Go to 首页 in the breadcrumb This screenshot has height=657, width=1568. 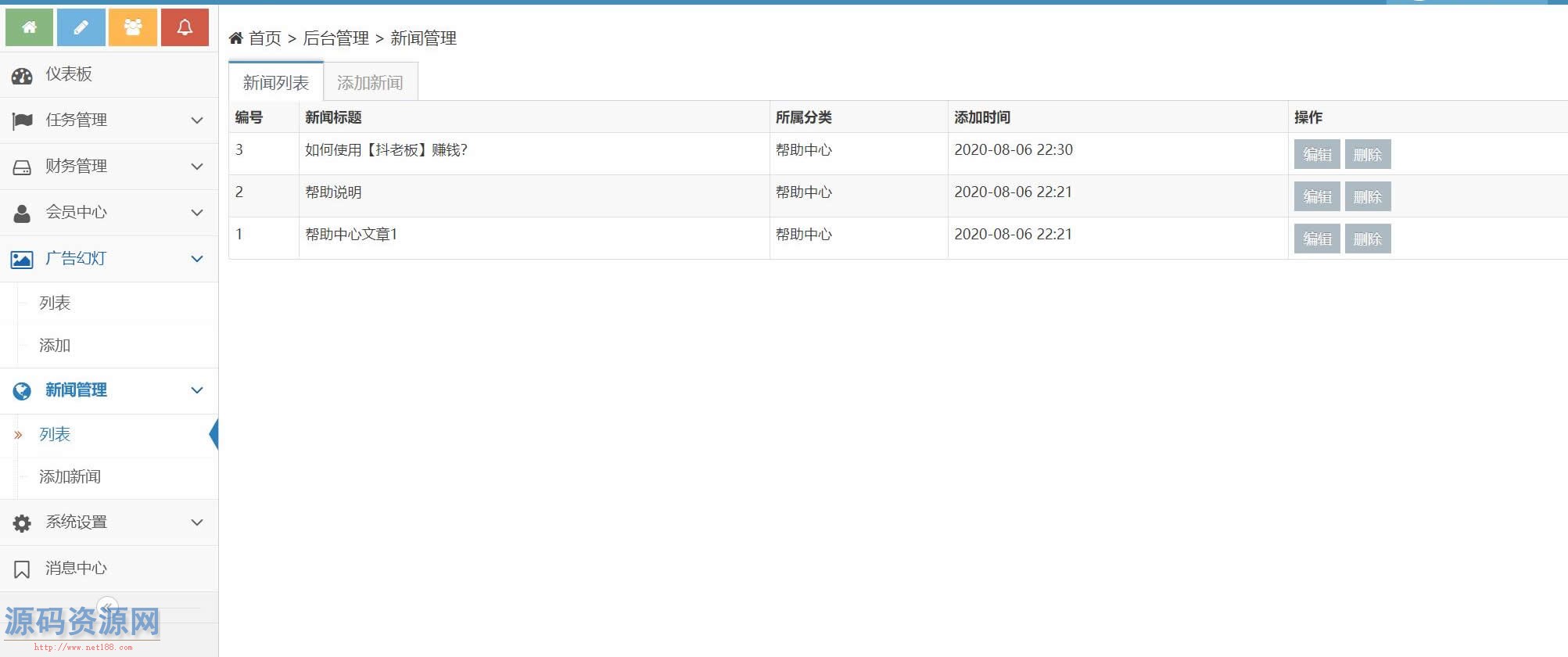click(x=265, y=38)
